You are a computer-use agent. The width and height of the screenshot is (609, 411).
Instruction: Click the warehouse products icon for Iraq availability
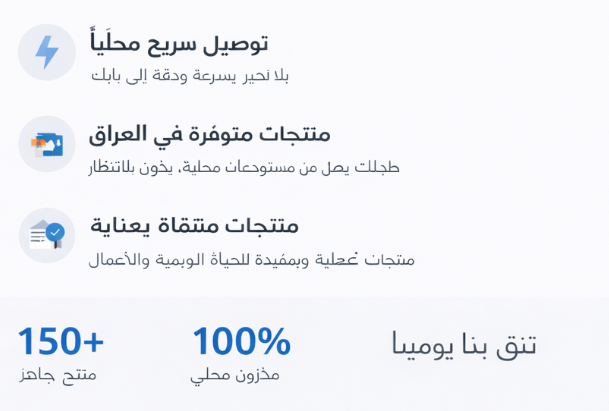[x=46, y=143]
